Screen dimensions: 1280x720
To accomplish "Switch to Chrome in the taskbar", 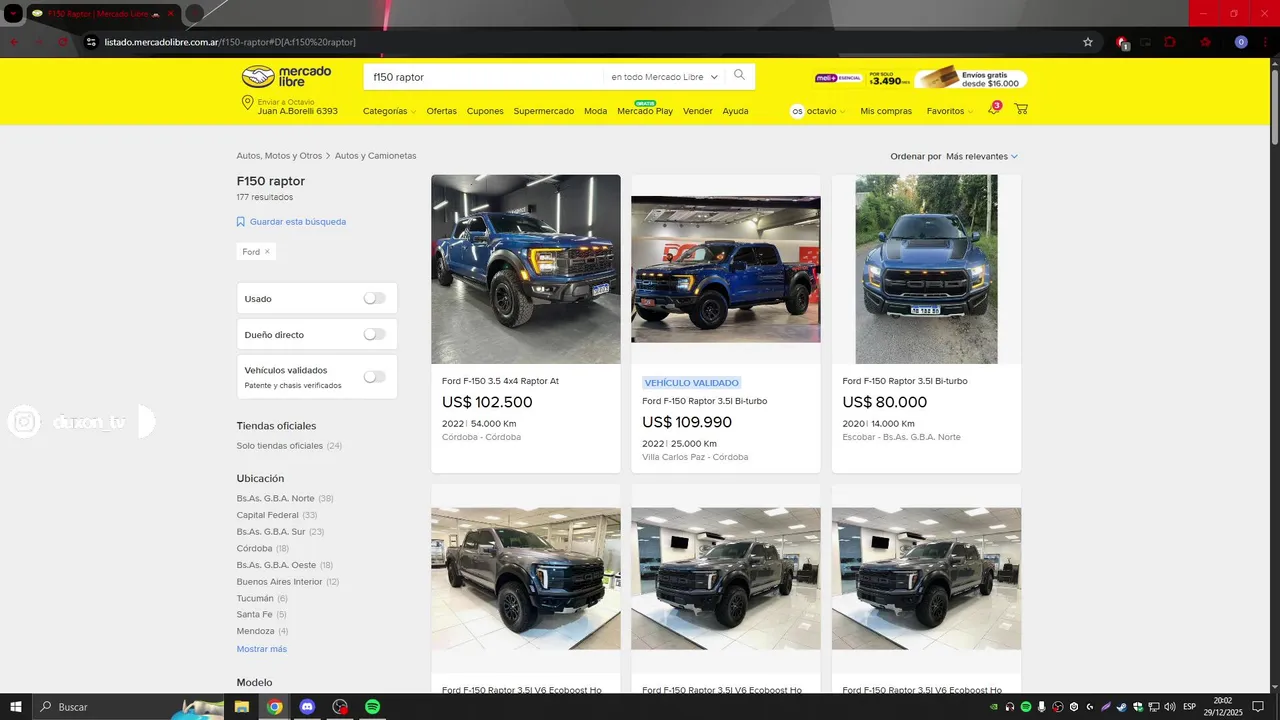I will 275,707.
